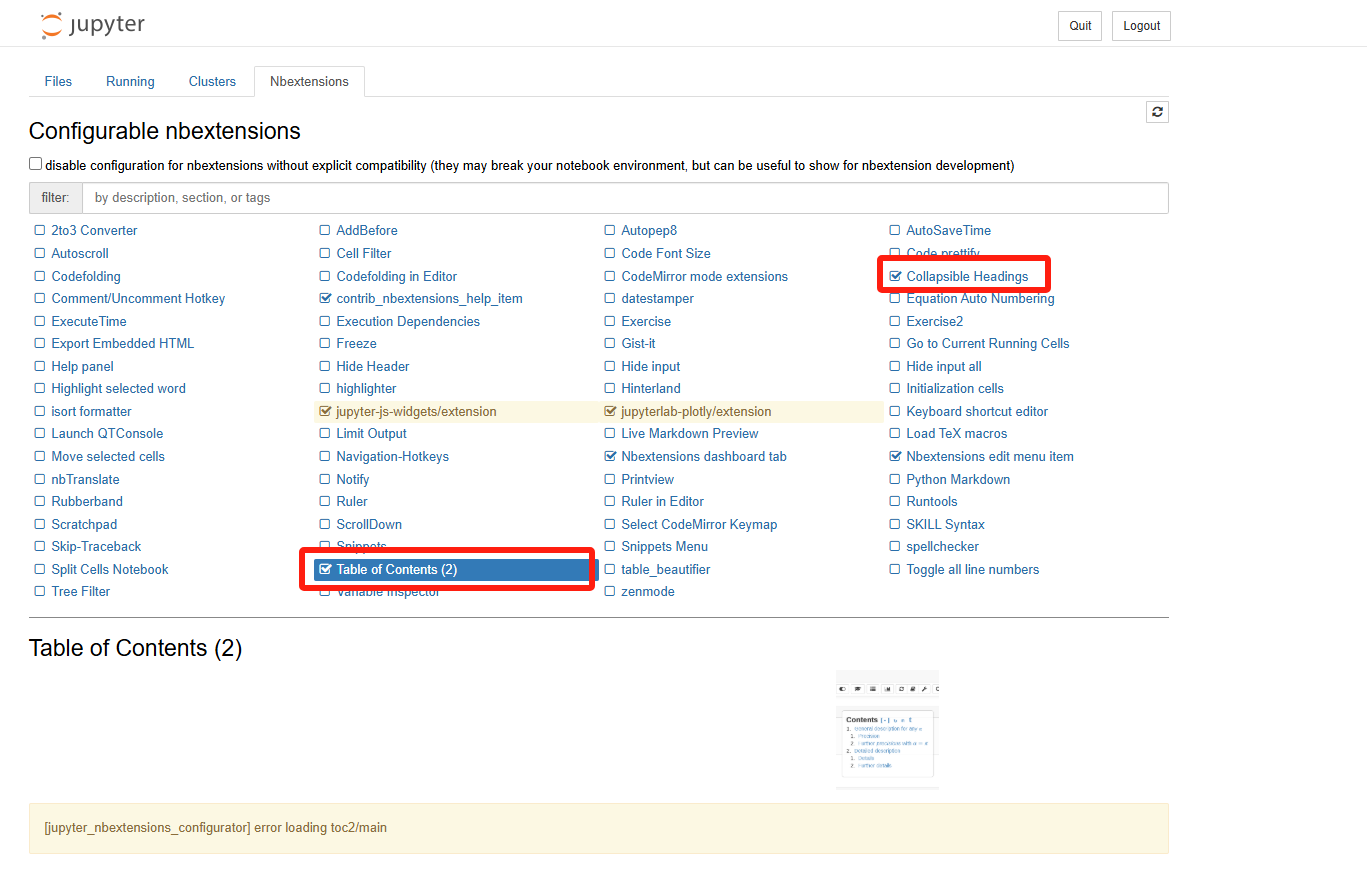Screen dimensions: 1367x869
Task: Select the Help panel extension
Action: [x=83, y=367]
